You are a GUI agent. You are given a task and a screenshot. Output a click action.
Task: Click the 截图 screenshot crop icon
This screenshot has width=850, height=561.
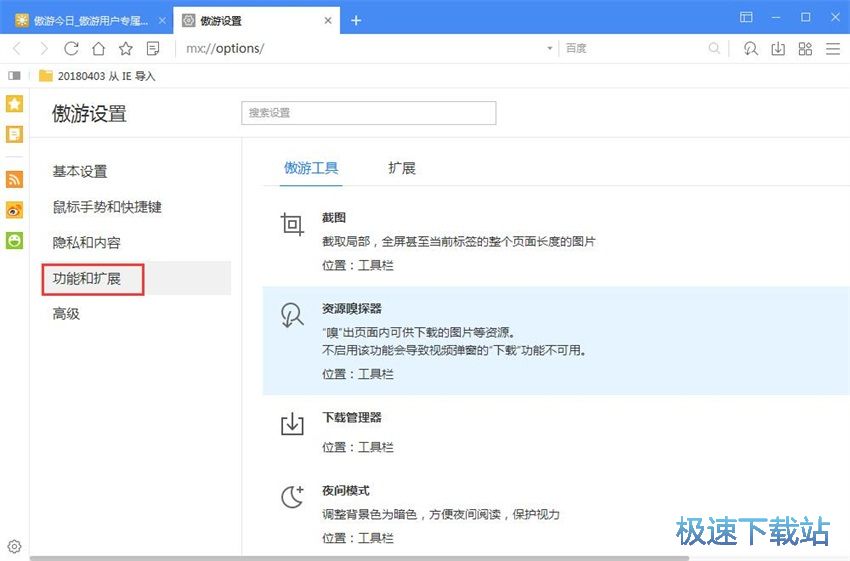[292, 224]
